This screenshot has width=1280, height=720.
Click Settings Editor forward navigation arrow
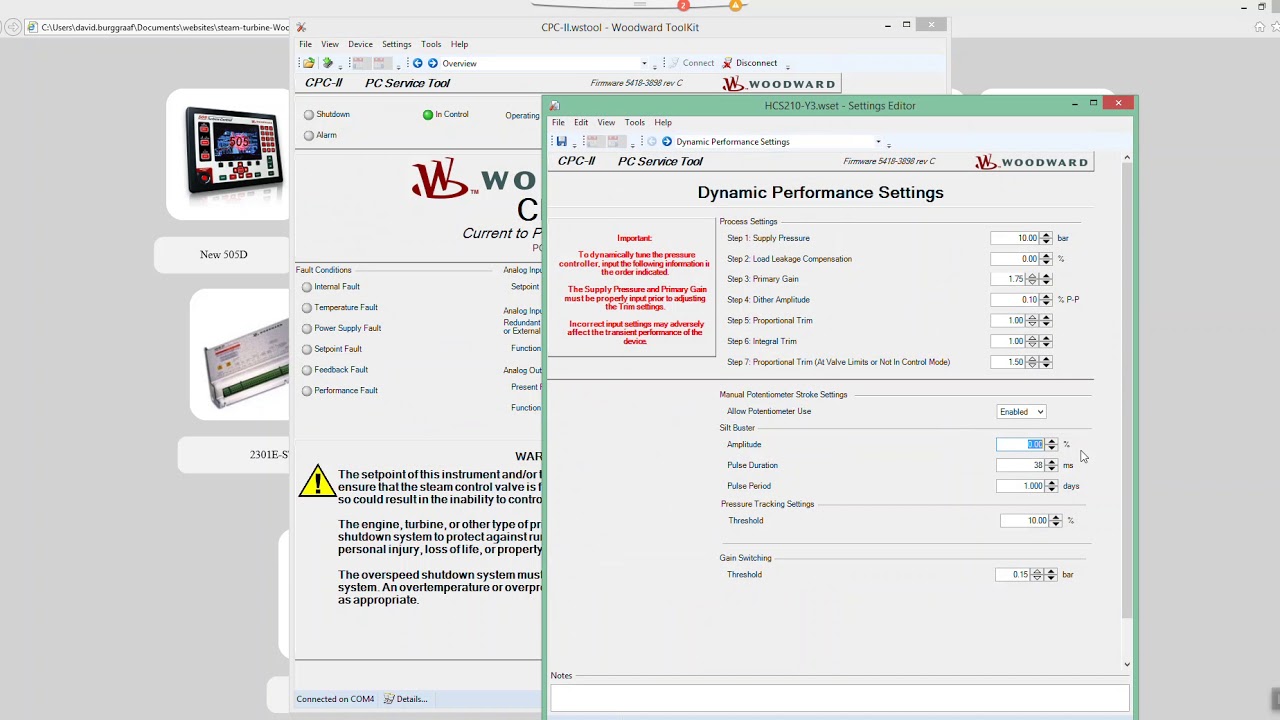point(667,142)
